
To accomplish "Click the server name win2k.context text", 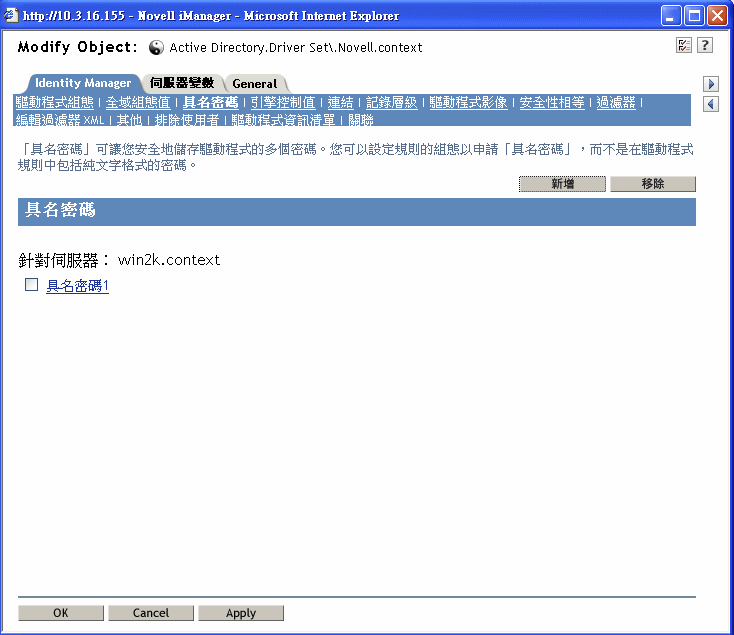I will tap(169, 260).
